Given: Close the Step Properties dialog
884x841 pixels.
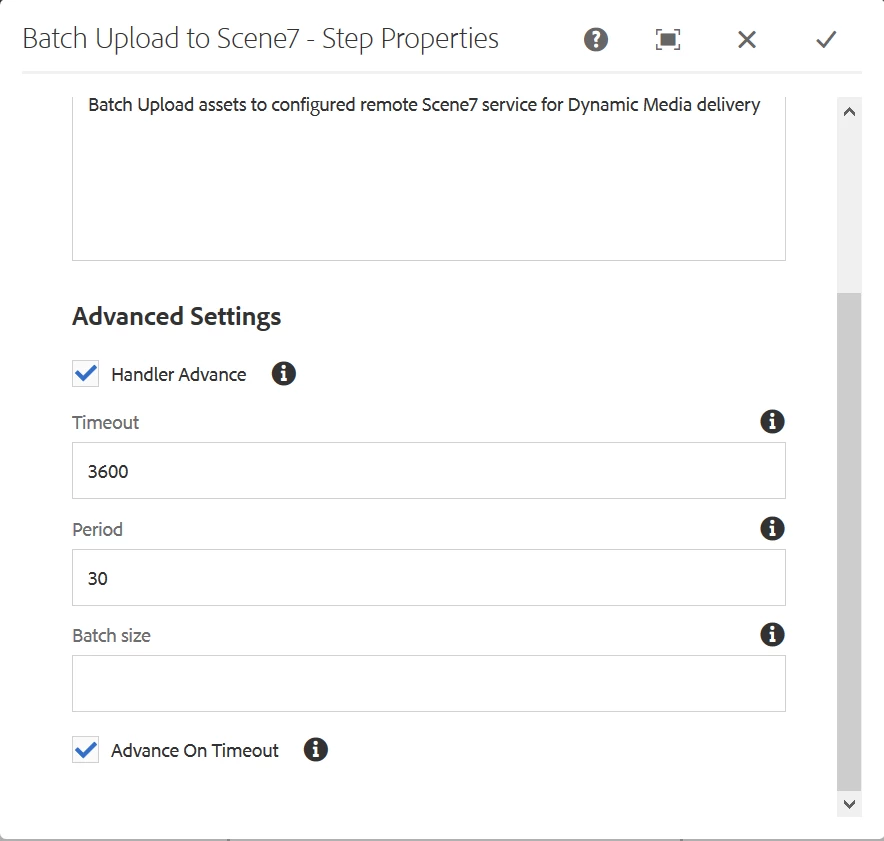Looking at the screenshot, I should 746,39.
